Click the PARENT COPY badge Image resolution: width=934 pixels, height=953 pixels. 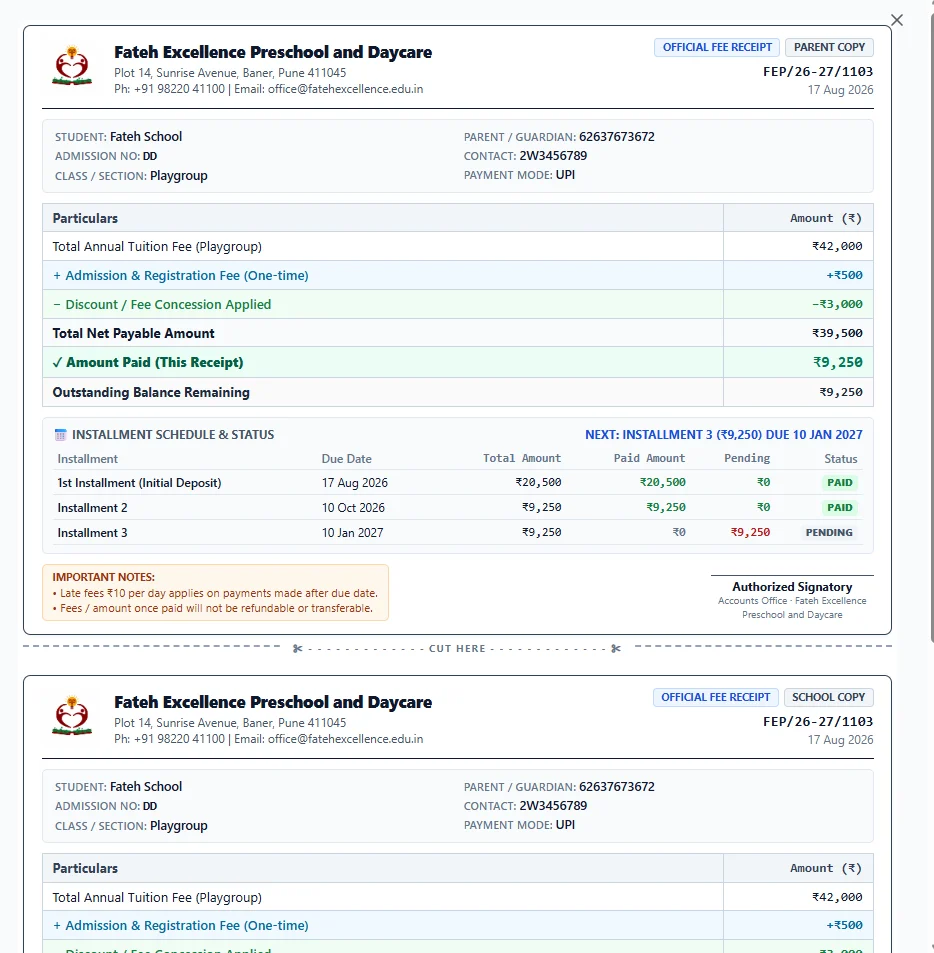pos(829,47)
